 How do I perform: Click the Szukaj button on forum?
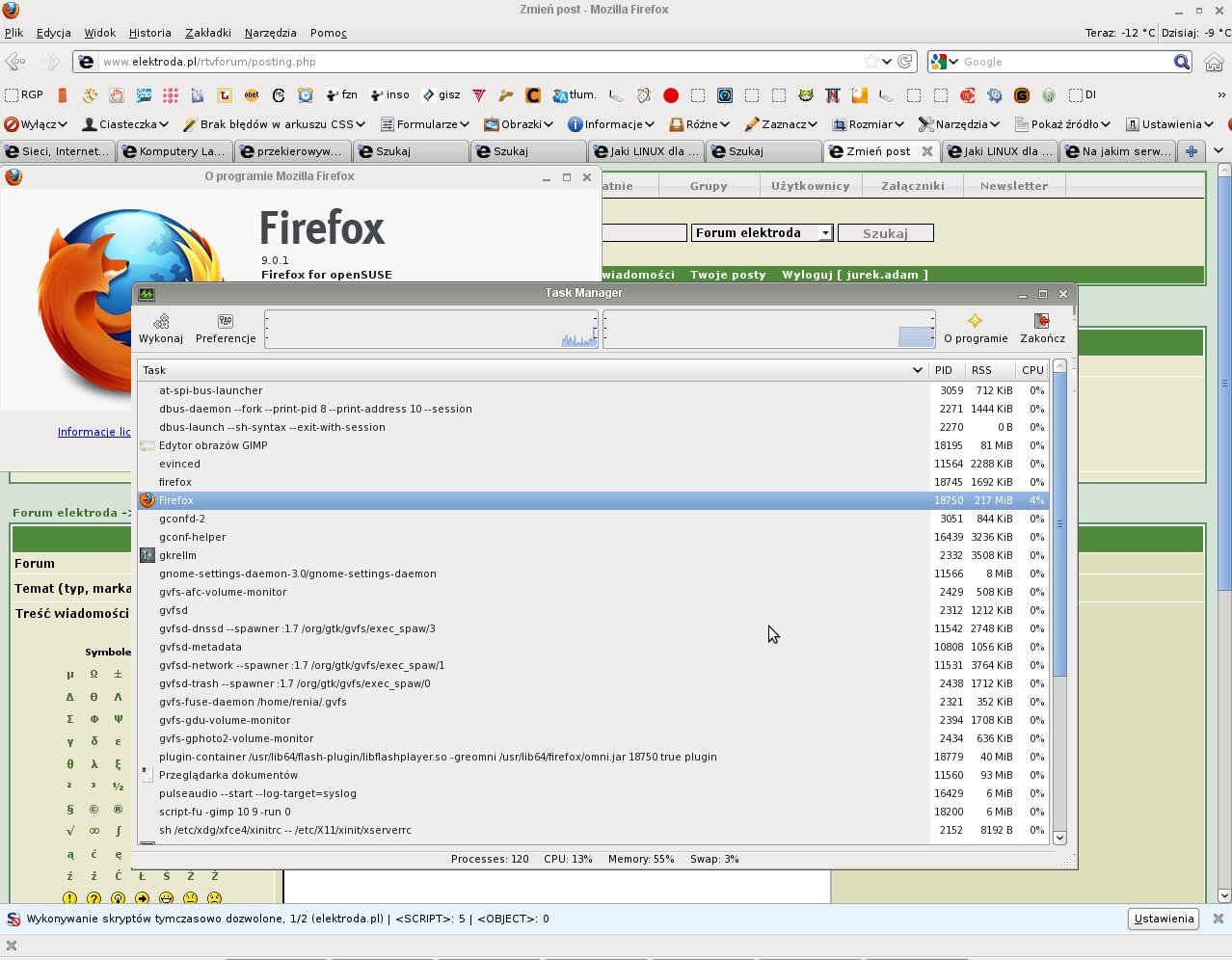[885, 233]
